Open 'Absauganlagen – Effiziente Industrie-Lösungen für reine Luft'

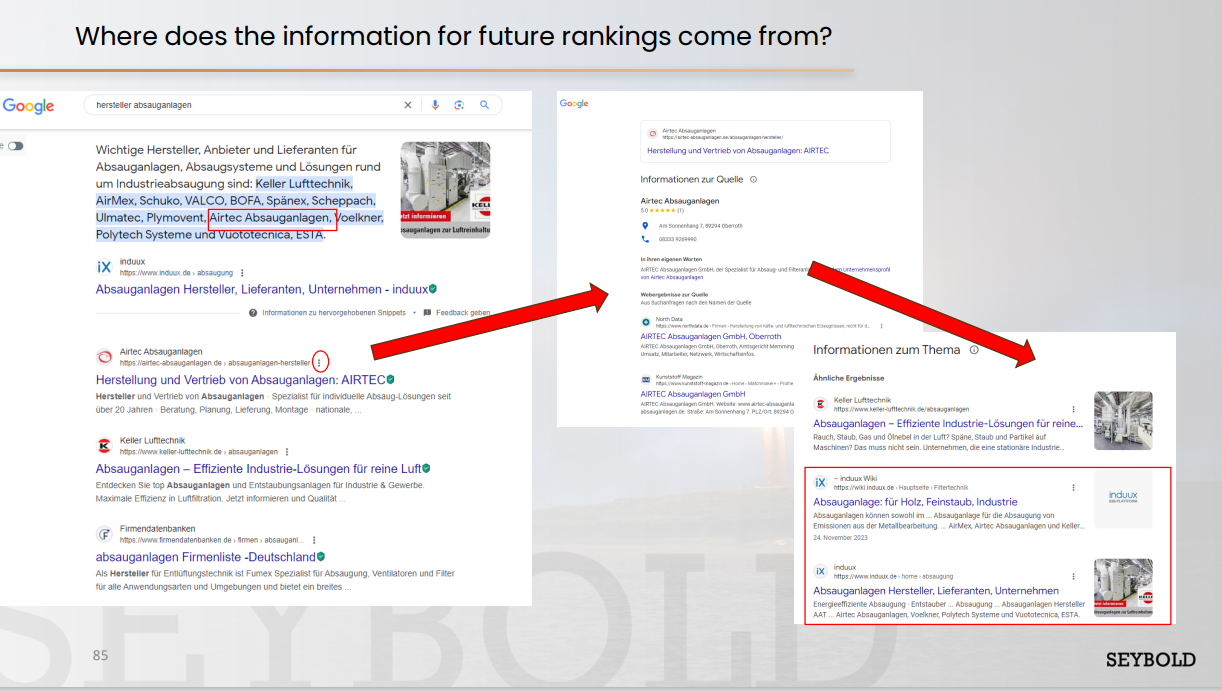pyautogui.click(x=258, y=468)
